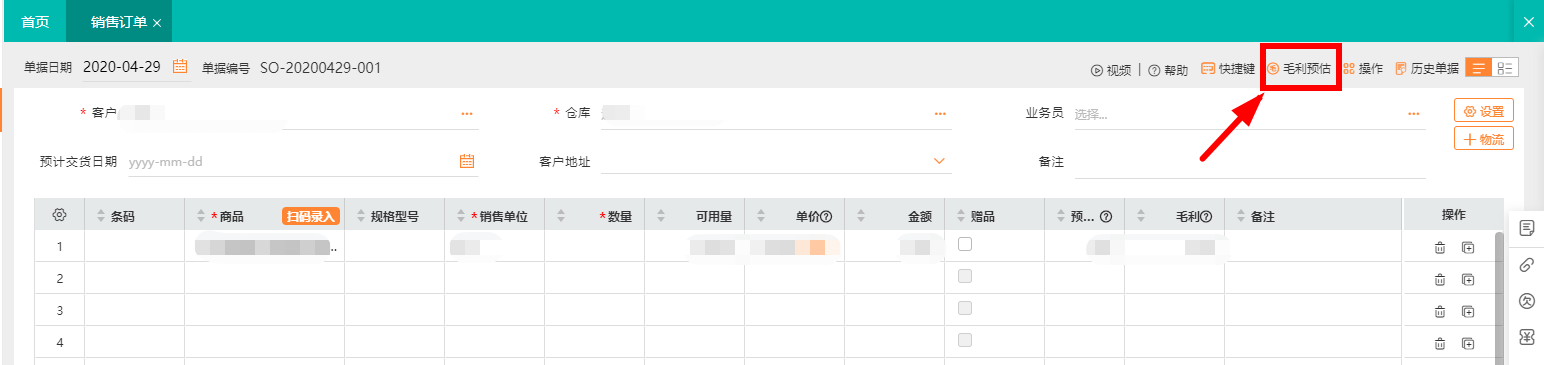Check the 赠品 checkbox in row 1
This screenshot has height=365, width=1544.
point(965,244)
